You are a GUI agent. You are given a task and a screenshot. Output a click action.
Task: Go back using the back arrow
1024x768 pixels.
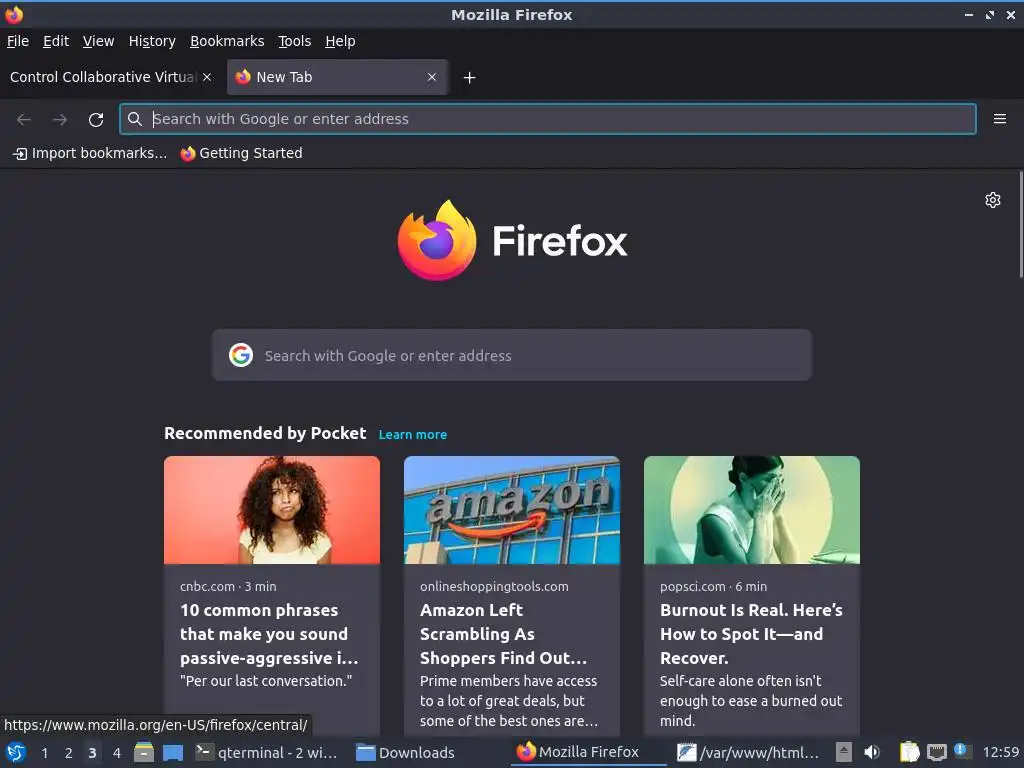click(x=24, y=120)
